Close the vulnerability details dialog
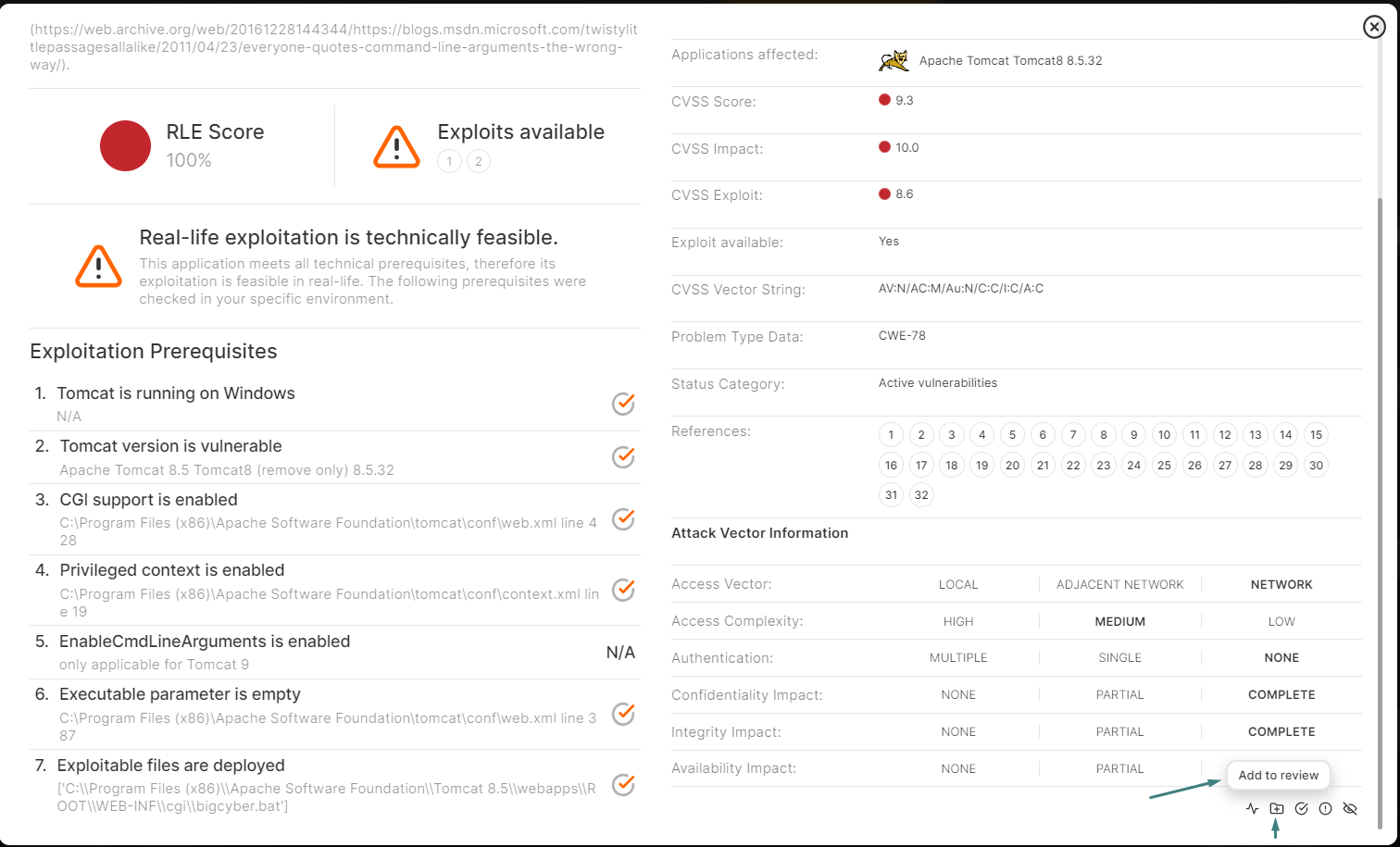This screenshot has height=847, width=1400. point(1374,28)
